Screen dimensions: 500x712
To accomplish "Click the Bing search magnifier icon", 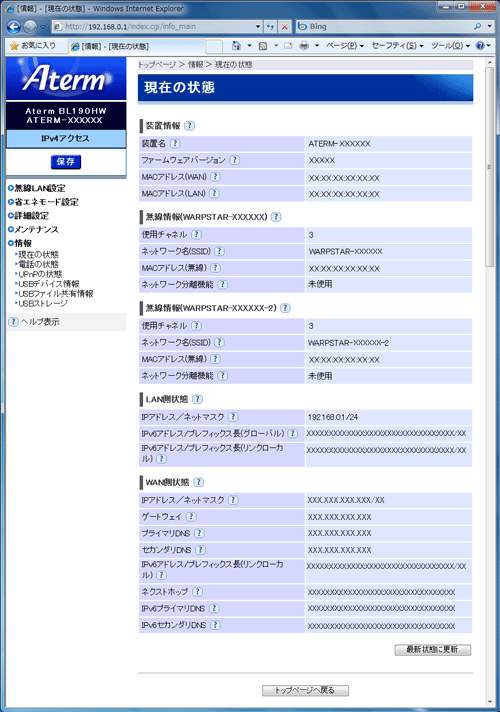I will pos(478,27).
